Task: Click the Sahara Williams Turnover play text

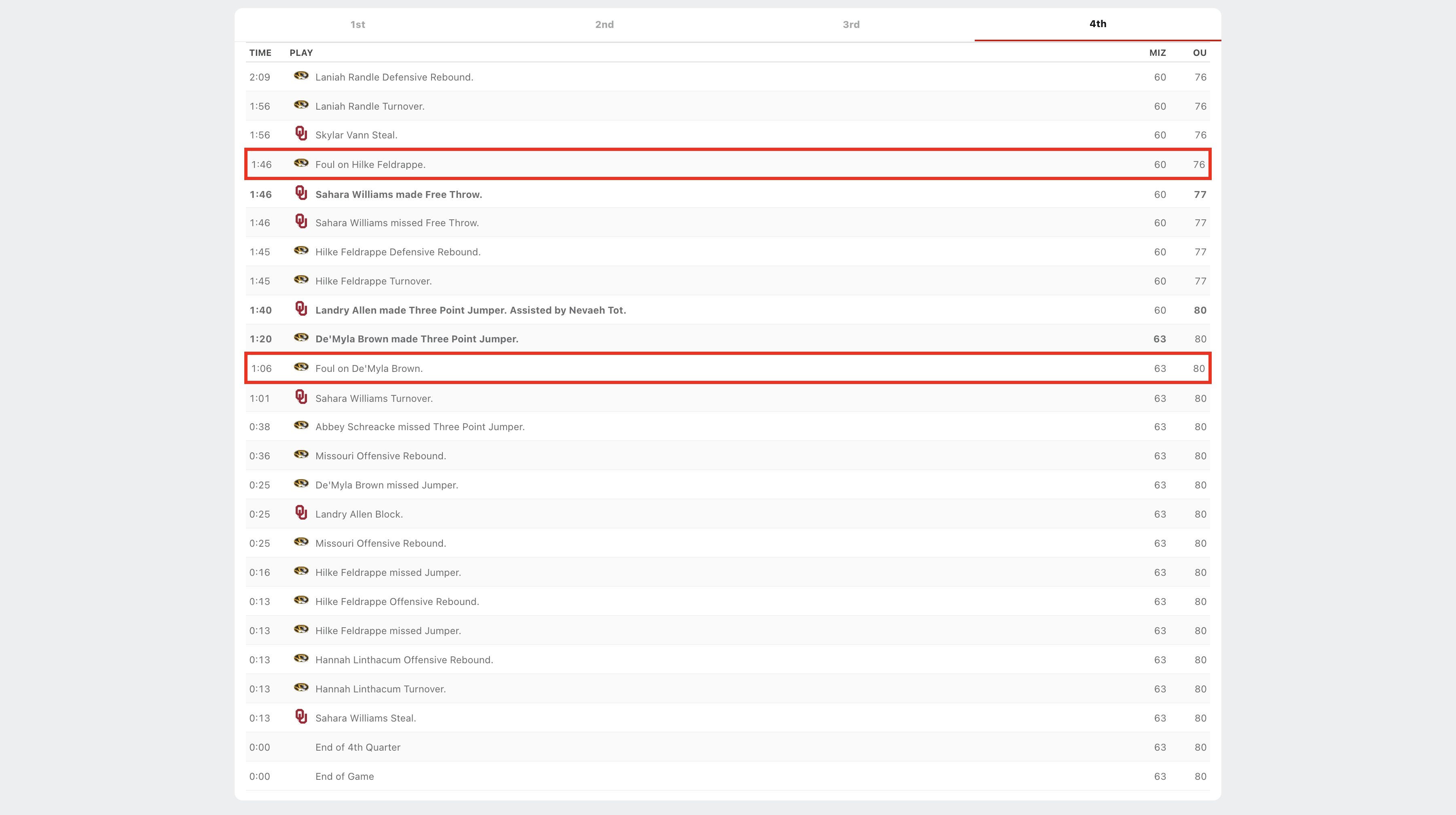Action: (x=374, y=399)
